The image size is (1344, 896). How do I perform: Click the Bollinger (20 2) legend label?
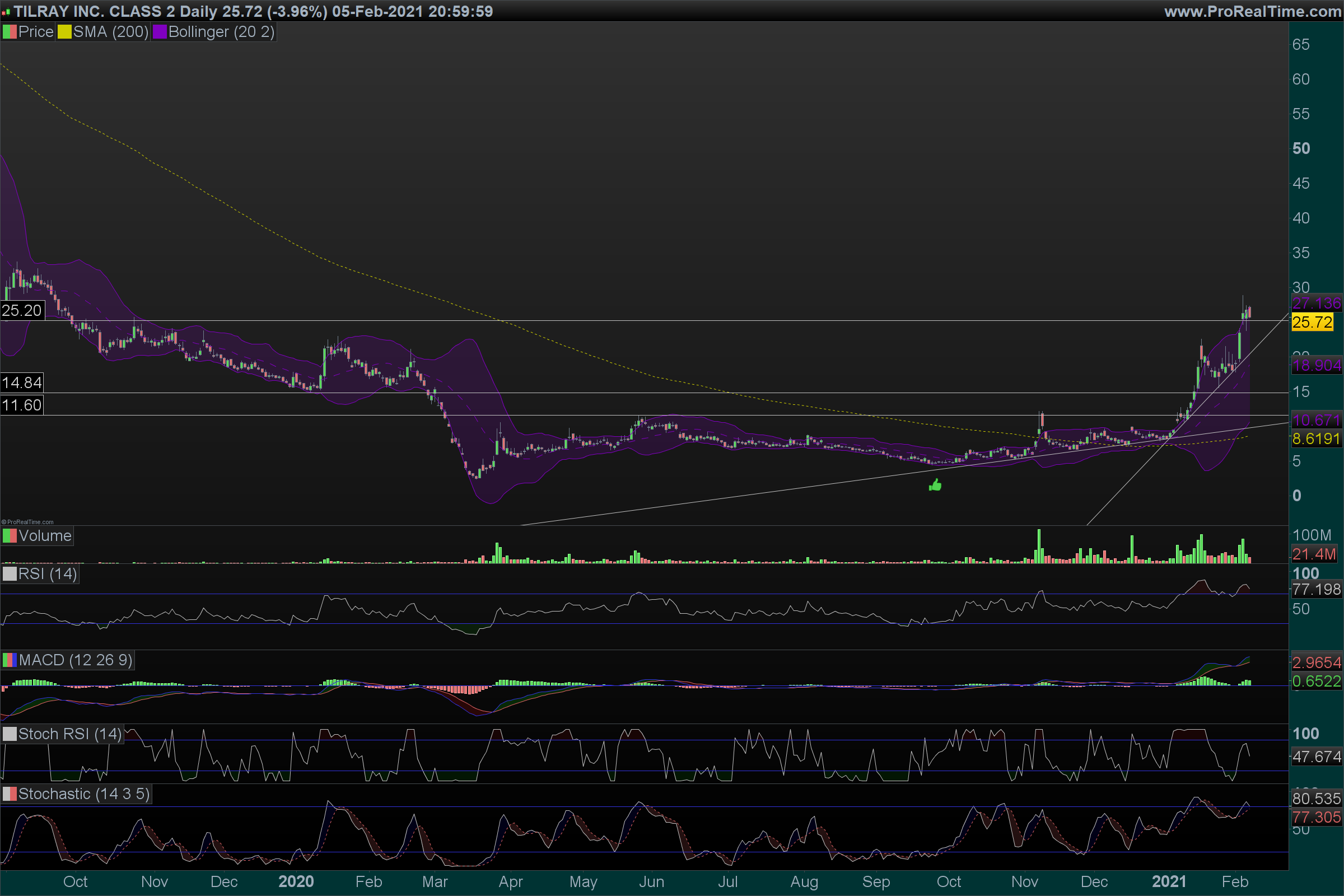pyautogui.click(x=221, y=32)
